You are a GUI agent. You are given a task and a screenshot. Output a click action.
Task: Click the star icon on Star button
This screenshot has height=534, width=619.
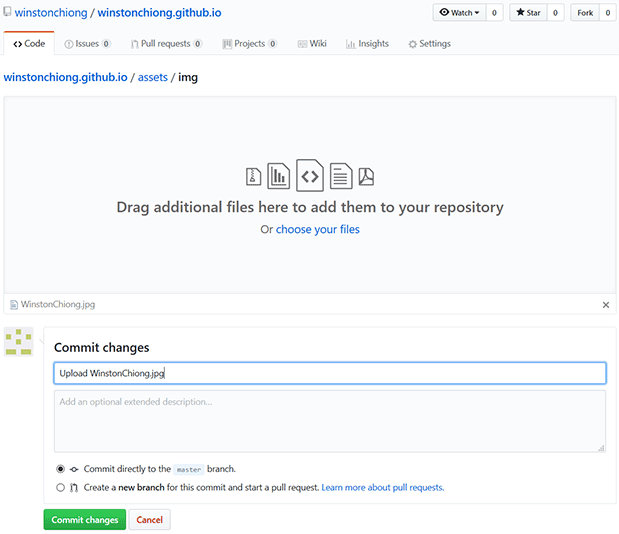pyautogui.click(x=520, y=12)
